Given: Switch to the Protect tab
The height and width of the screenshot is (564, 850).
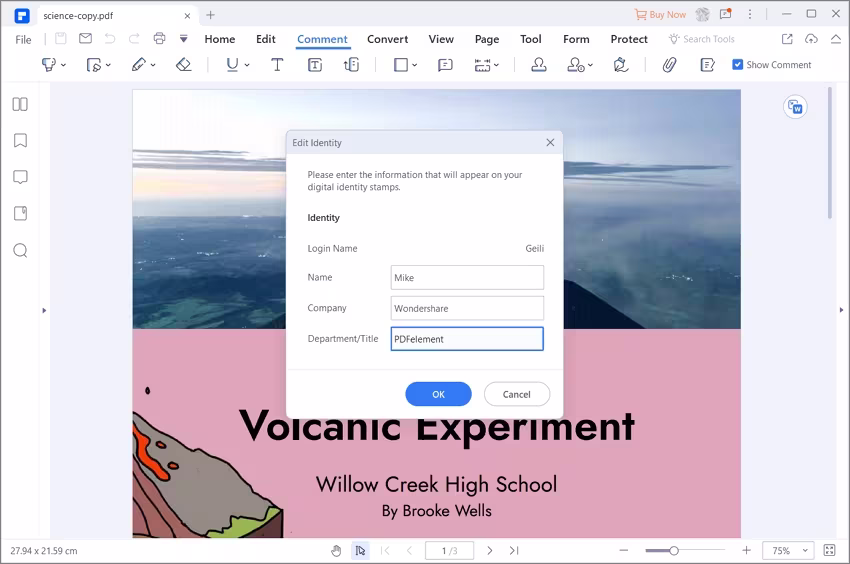Looking at the screenshot, I should click(x=629, y=39).
